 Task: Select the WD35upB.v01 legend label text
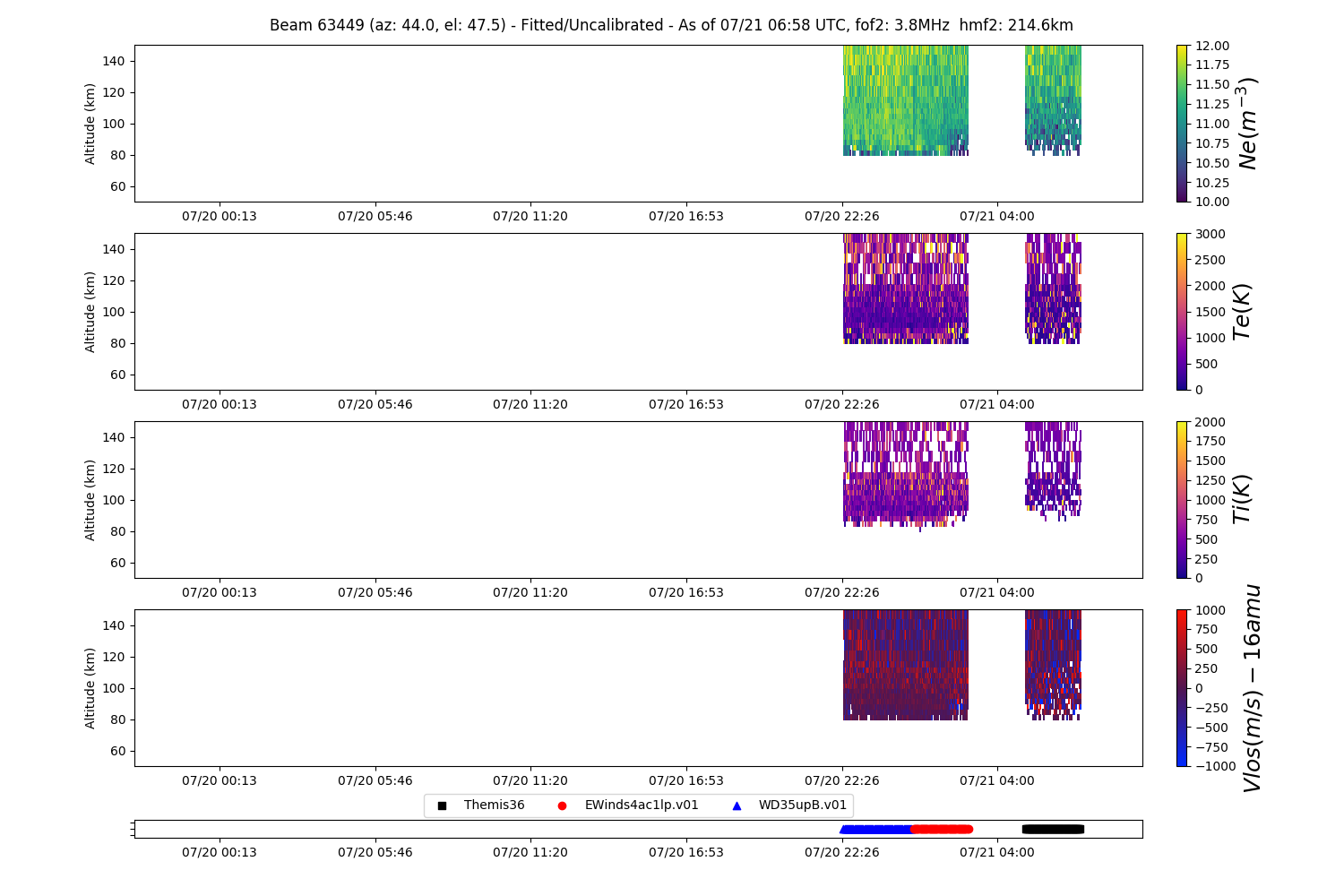802,806
